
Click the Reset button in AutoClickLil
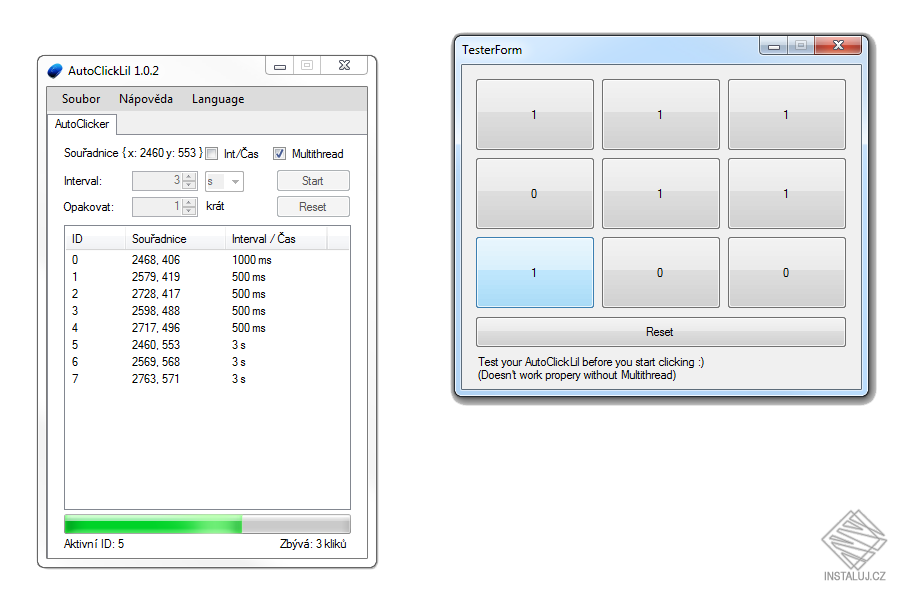(x=313, y=207)
